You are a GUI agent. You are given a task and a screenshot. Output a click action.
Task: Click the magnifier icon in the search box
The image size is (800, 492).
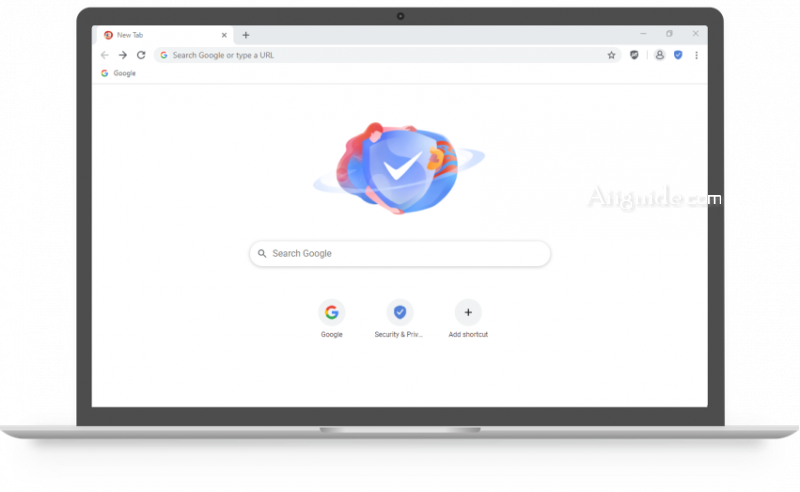(262, 254)
